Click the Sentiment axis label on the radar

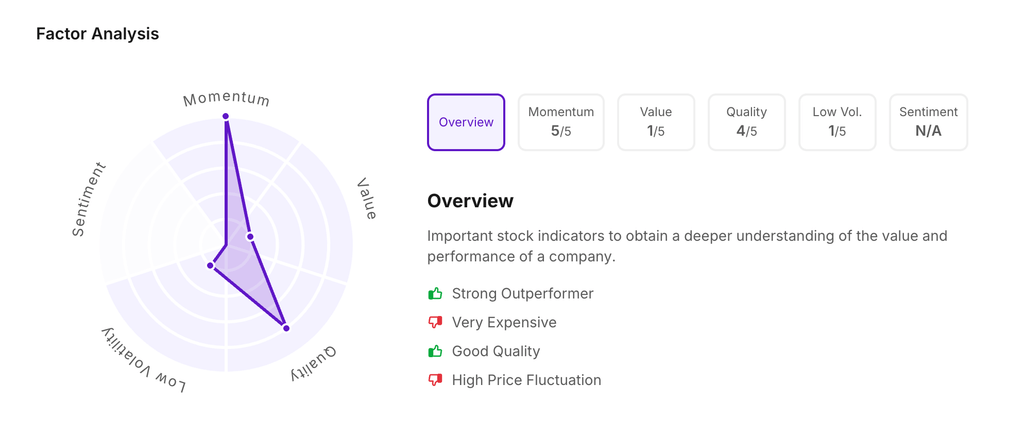pos(88,199)
